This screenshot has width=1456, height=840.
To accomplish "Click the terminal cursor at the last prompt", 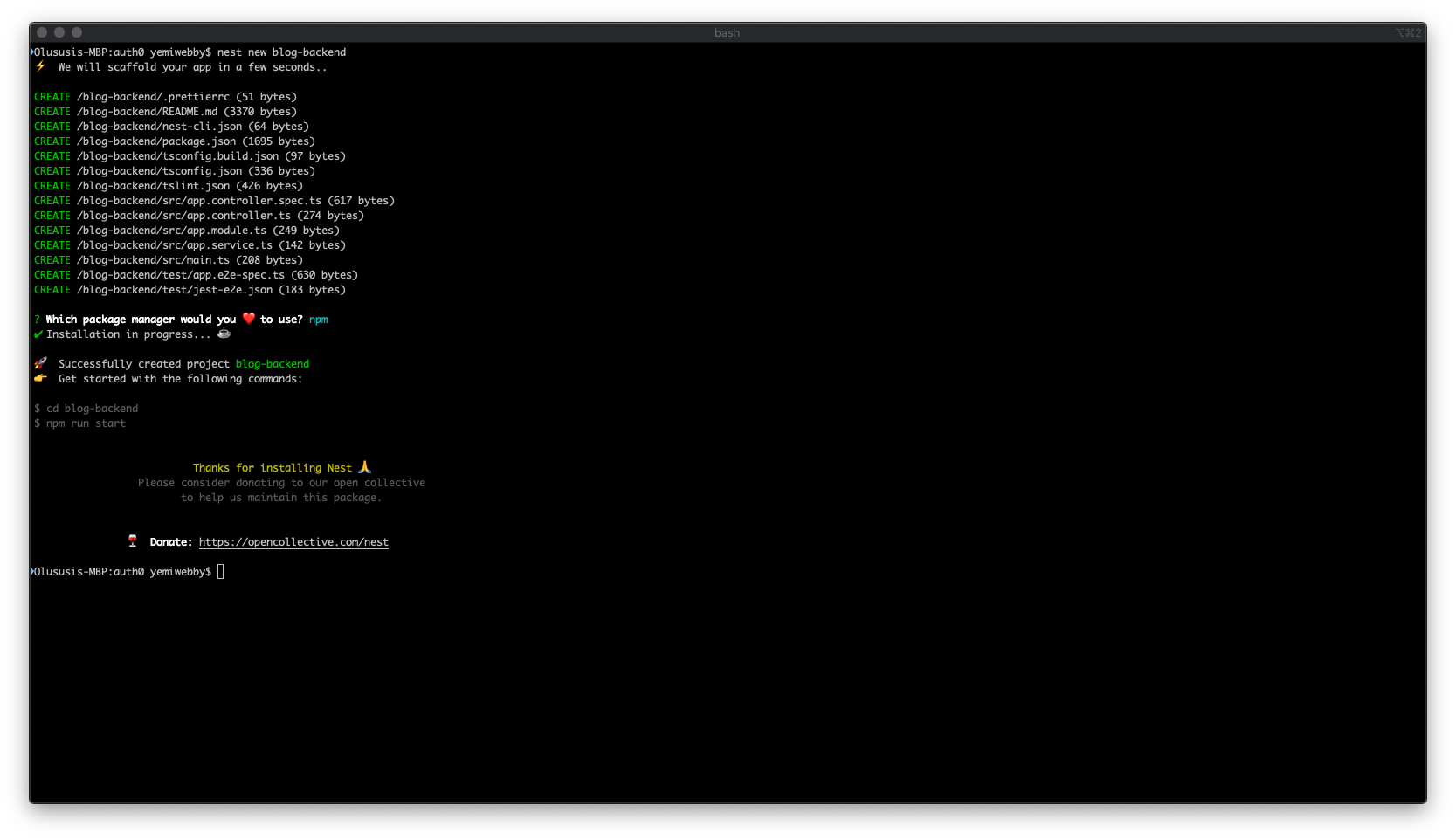I will [x=221, y=571].
